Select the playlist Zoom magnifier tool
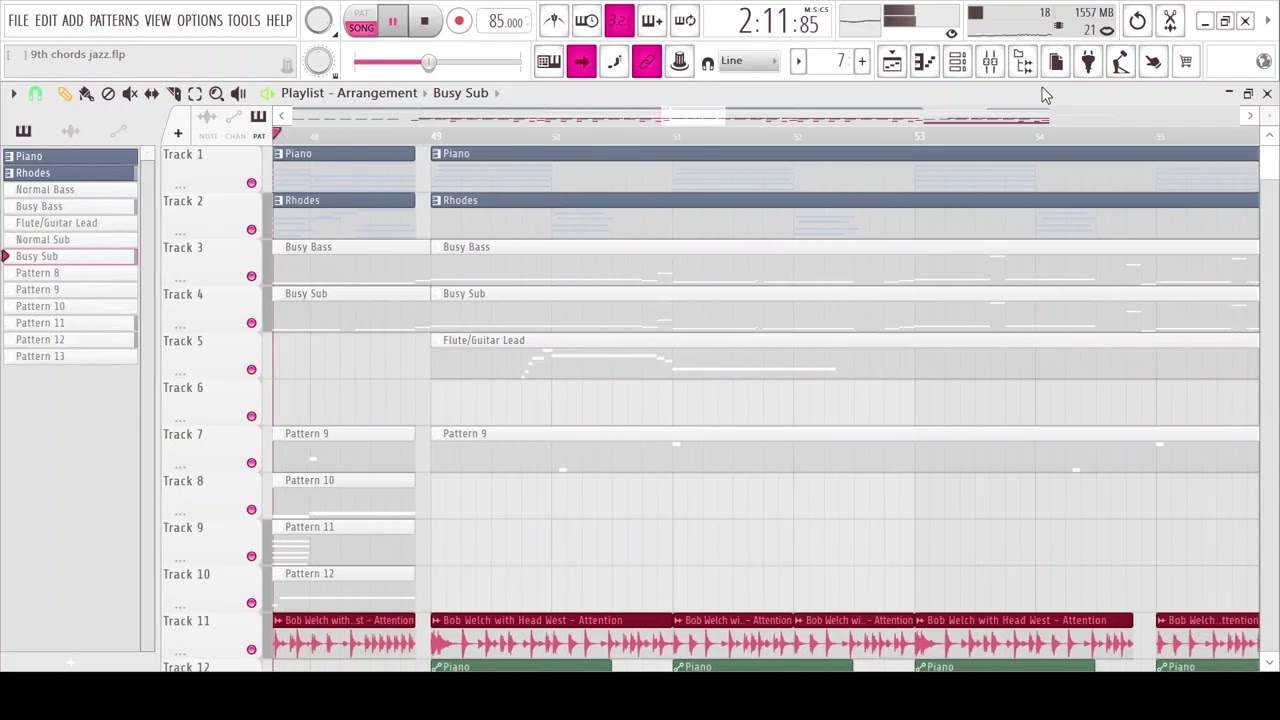The height and width of the screenshot is (720, 1280). (216, 93)
